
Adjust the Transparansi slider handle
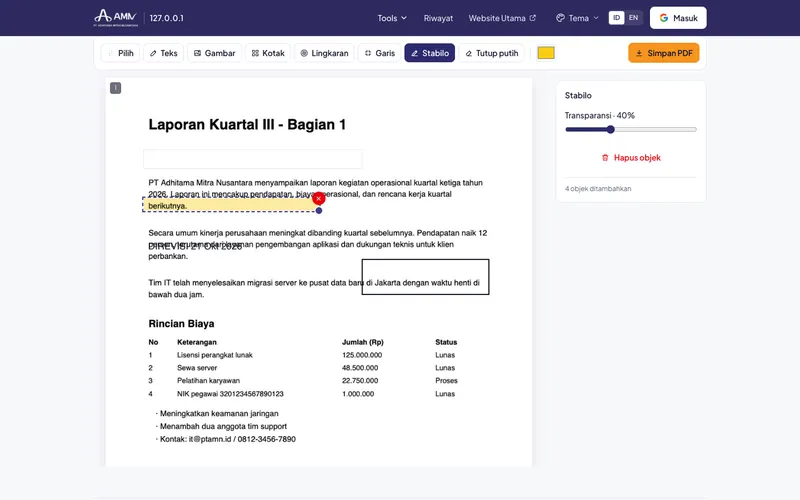tap(610, 130)
